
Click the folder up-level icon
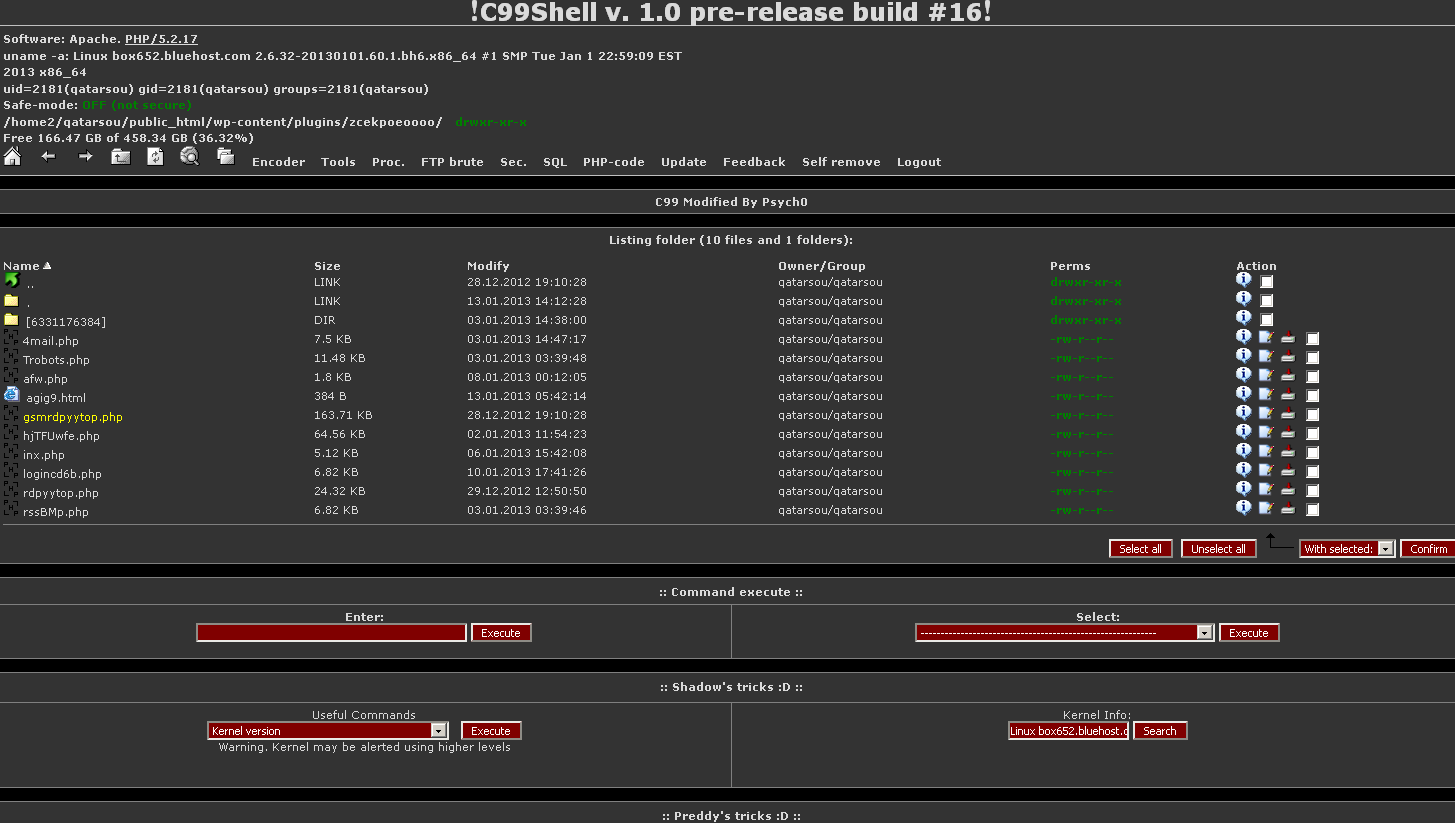tap(120, 156)
